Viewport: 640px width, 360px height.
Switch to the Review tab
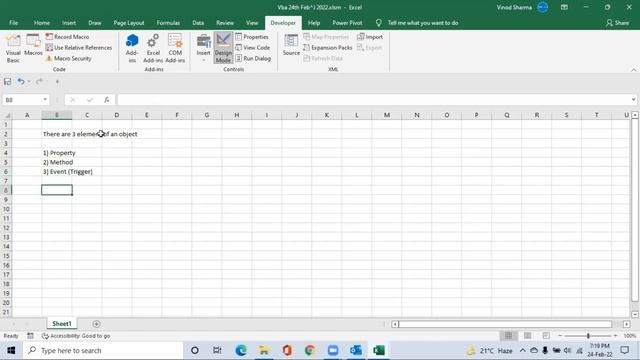(225, 23)
